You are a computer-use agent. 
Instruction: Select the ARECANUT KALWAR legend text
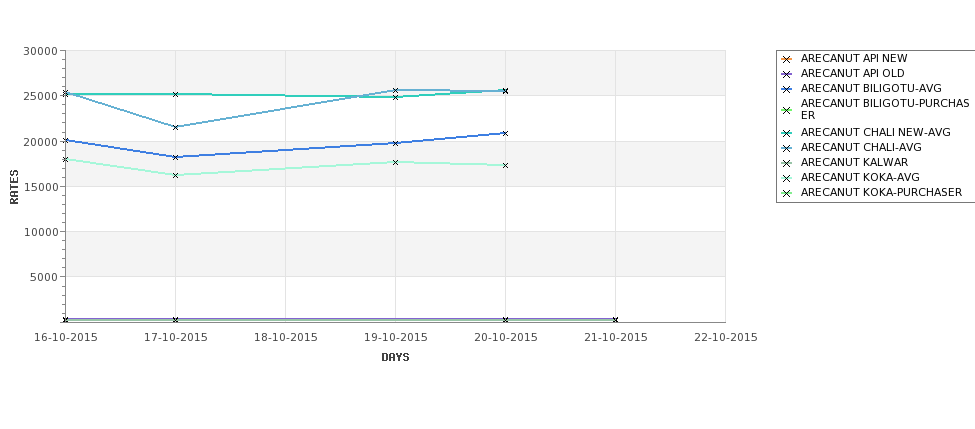pyautogui.click(x=854, y=162)
